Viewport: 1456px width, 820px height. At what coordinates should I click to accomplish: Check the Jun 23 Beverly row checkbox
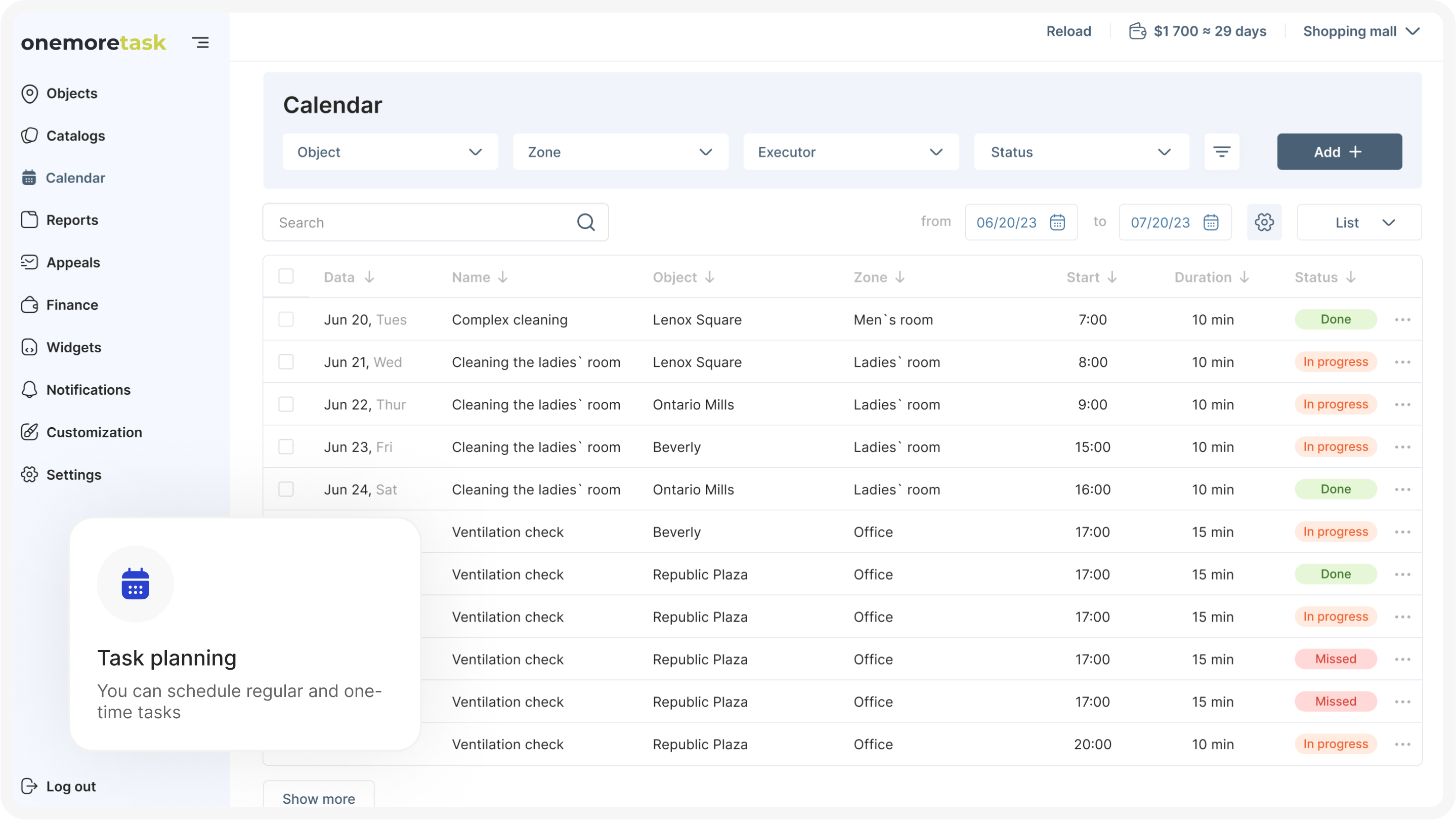(x=286, y=447)
